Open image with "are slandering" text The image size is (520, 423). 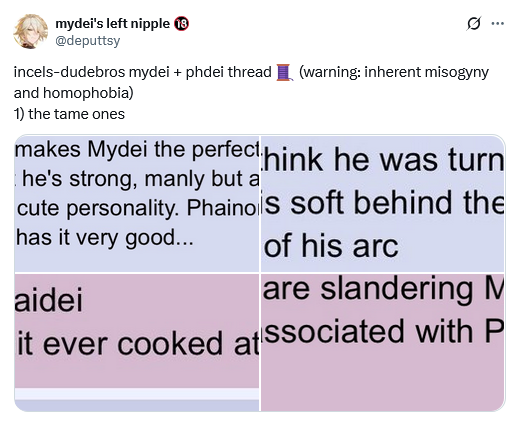[383, 342]
